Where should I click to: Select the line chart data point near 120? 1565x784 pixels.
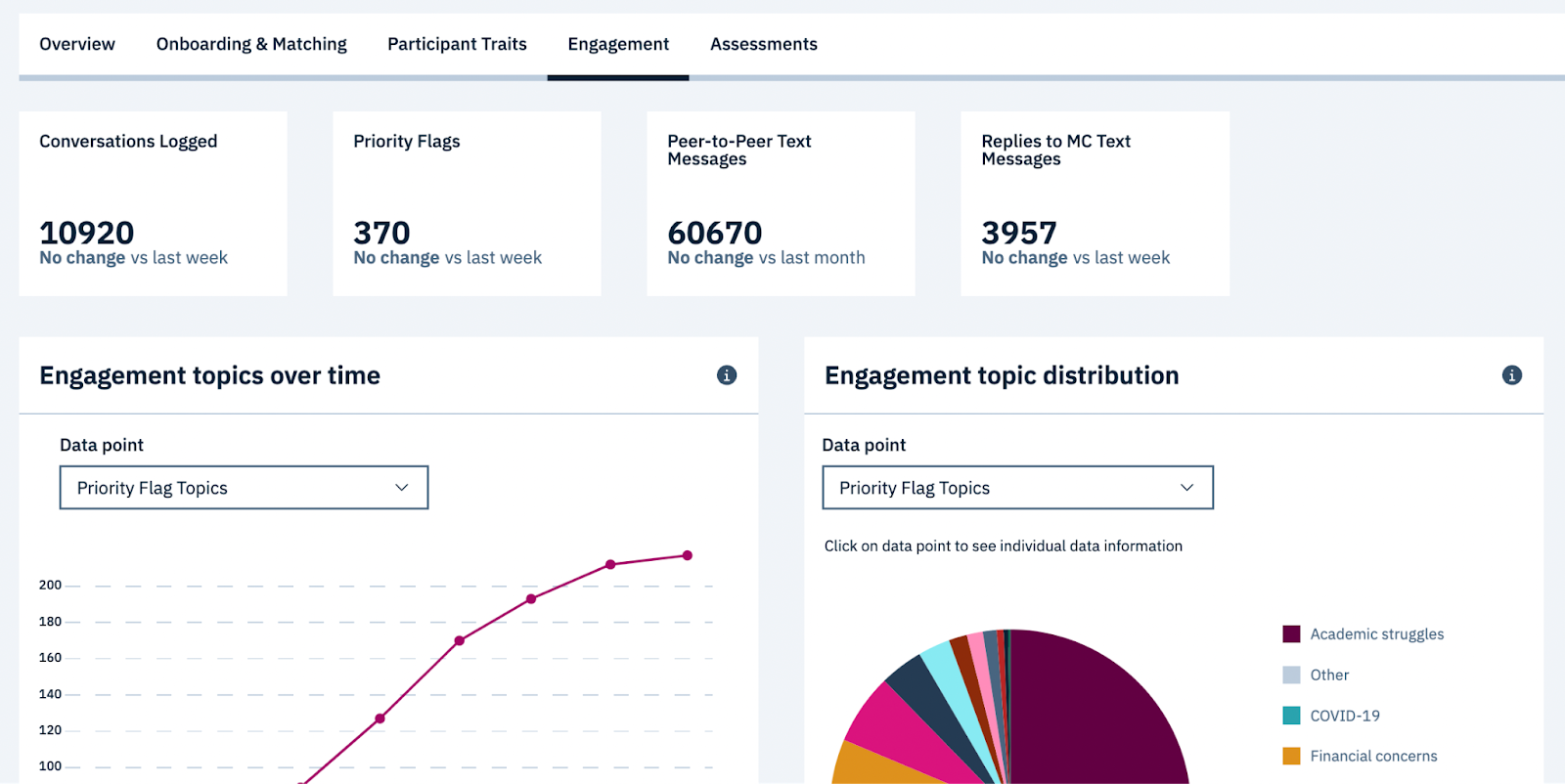pyautogui.click(x=380, y=719)
